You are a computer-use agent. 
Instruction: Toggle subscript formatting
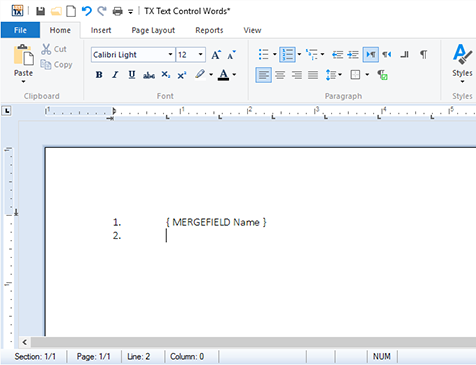[x=166, y=75]
